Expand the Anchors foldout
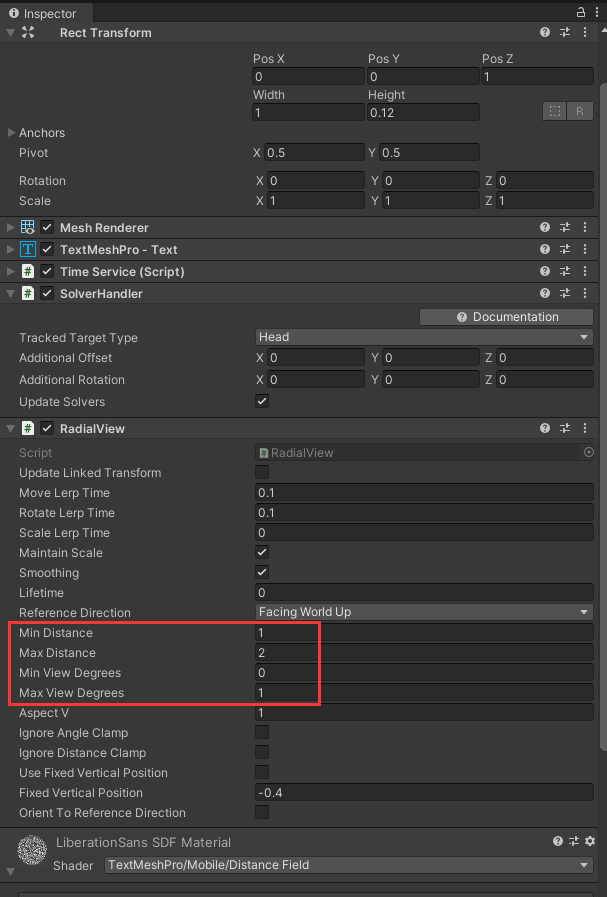The width and height of the screenshot is (607, 897). point(12,133)
